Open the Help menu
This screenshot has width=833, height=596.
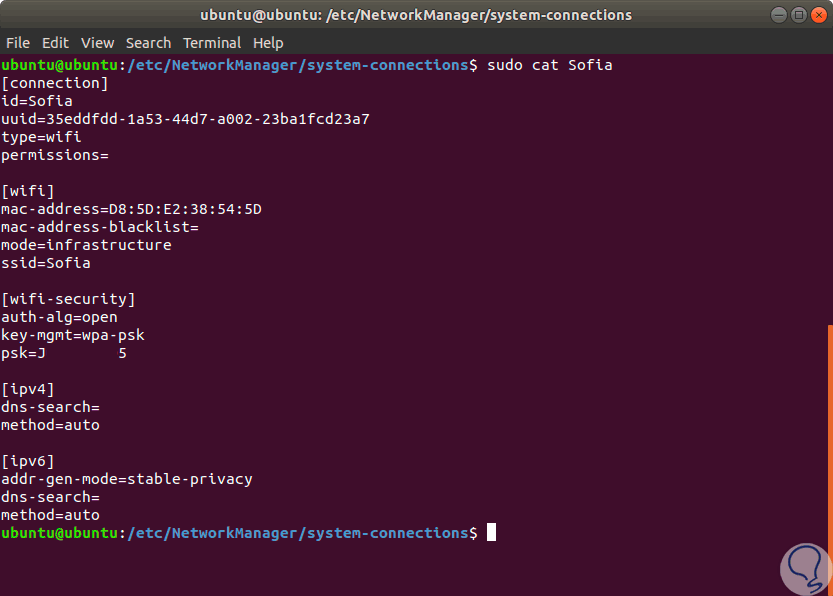coord(268,43)
